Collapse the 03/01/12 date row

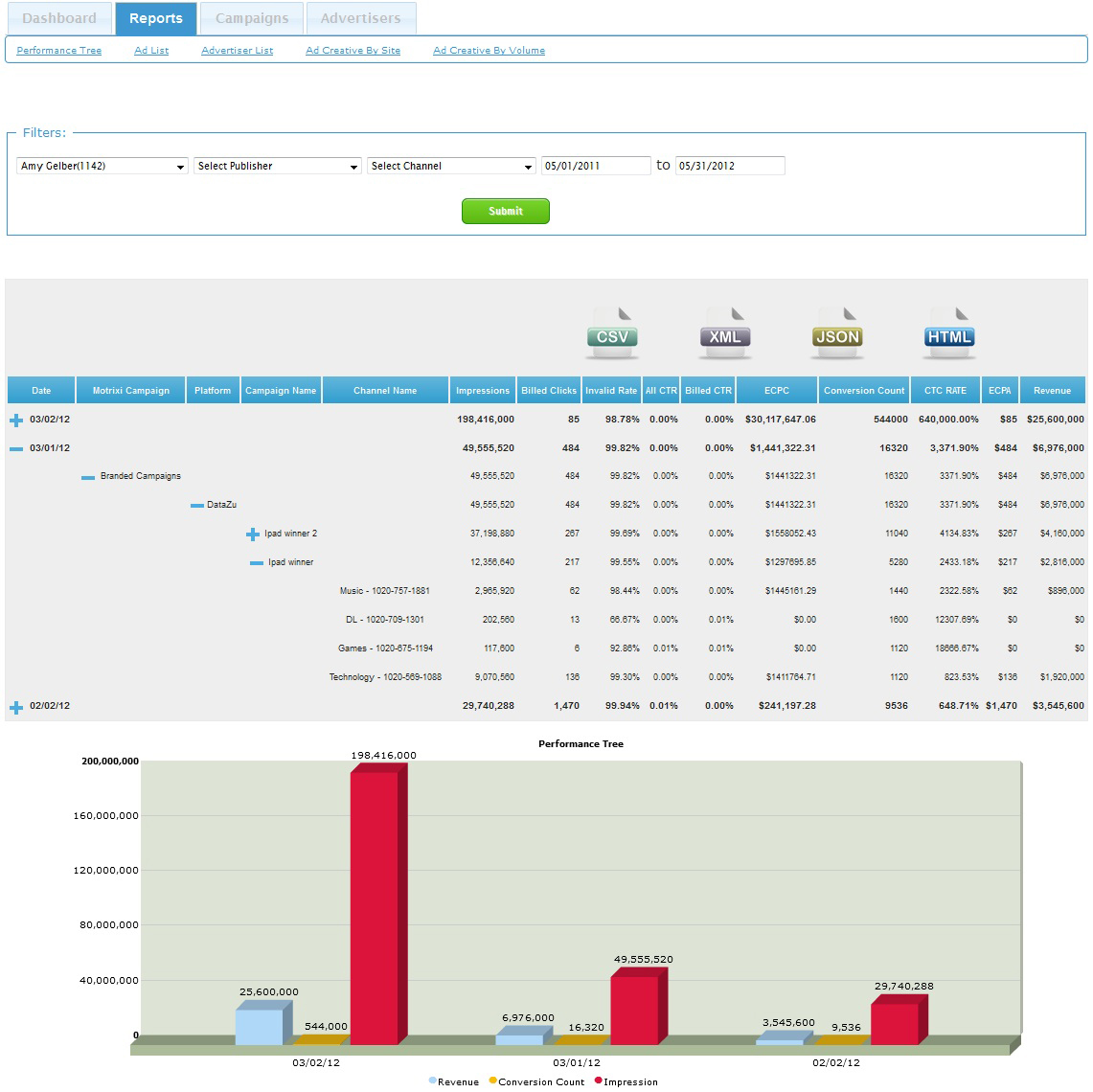tap(16, 448)
